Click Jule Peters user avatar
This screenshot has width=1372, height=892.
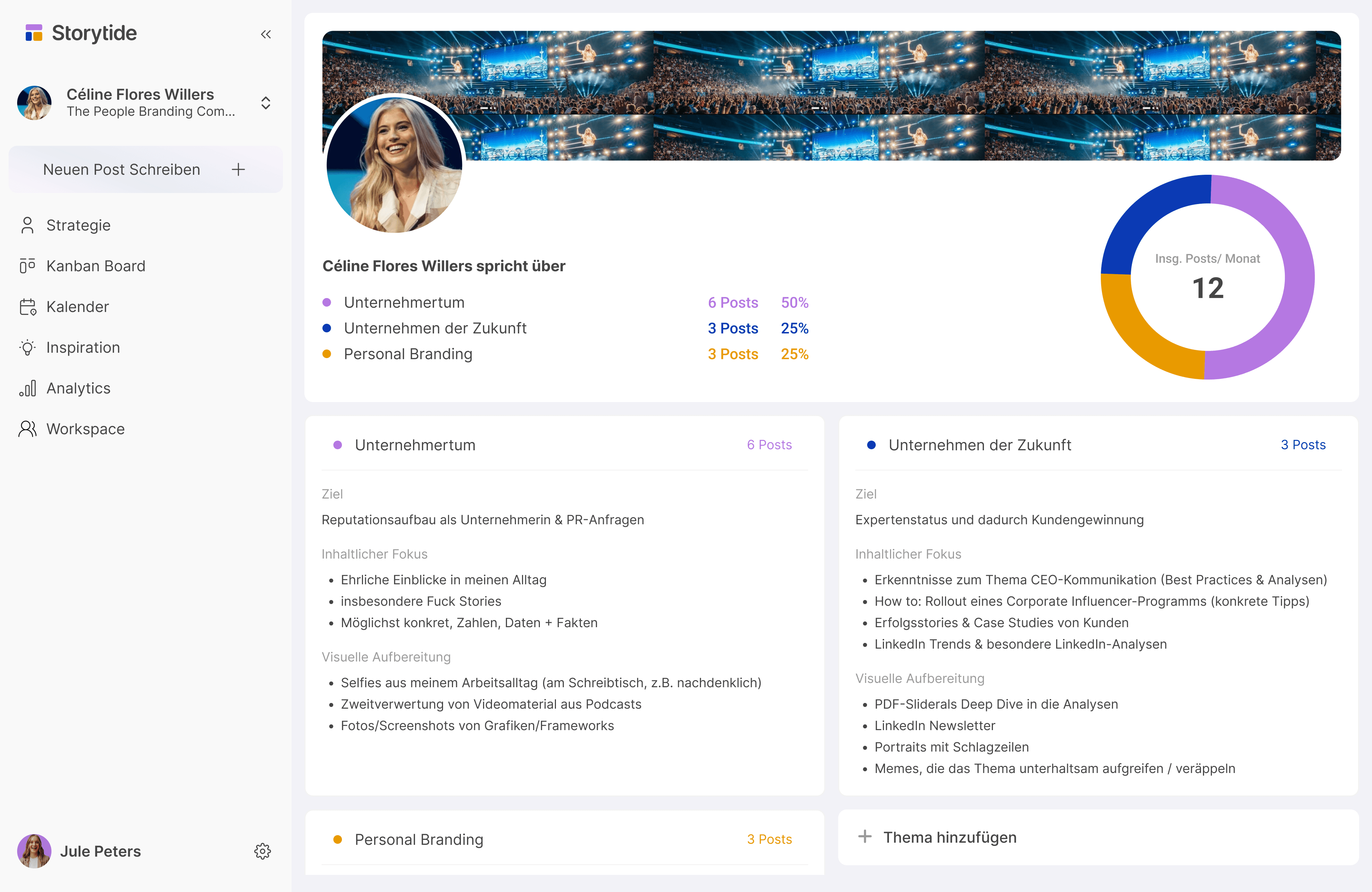(34, 851)
